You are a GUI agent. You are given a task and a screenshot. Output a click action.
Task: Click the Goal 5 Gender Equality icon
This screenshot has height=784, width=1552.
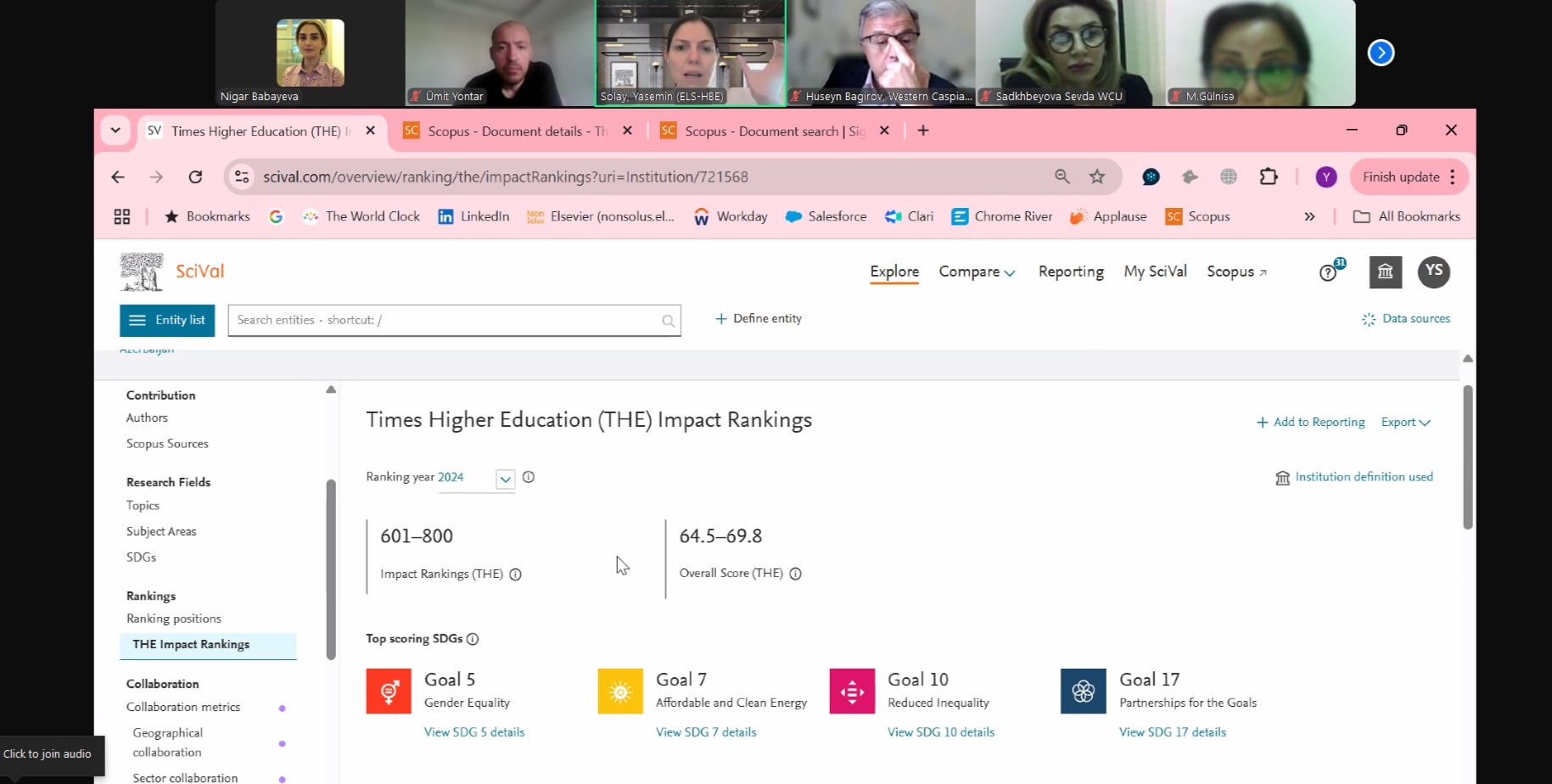tap(389, 692)
